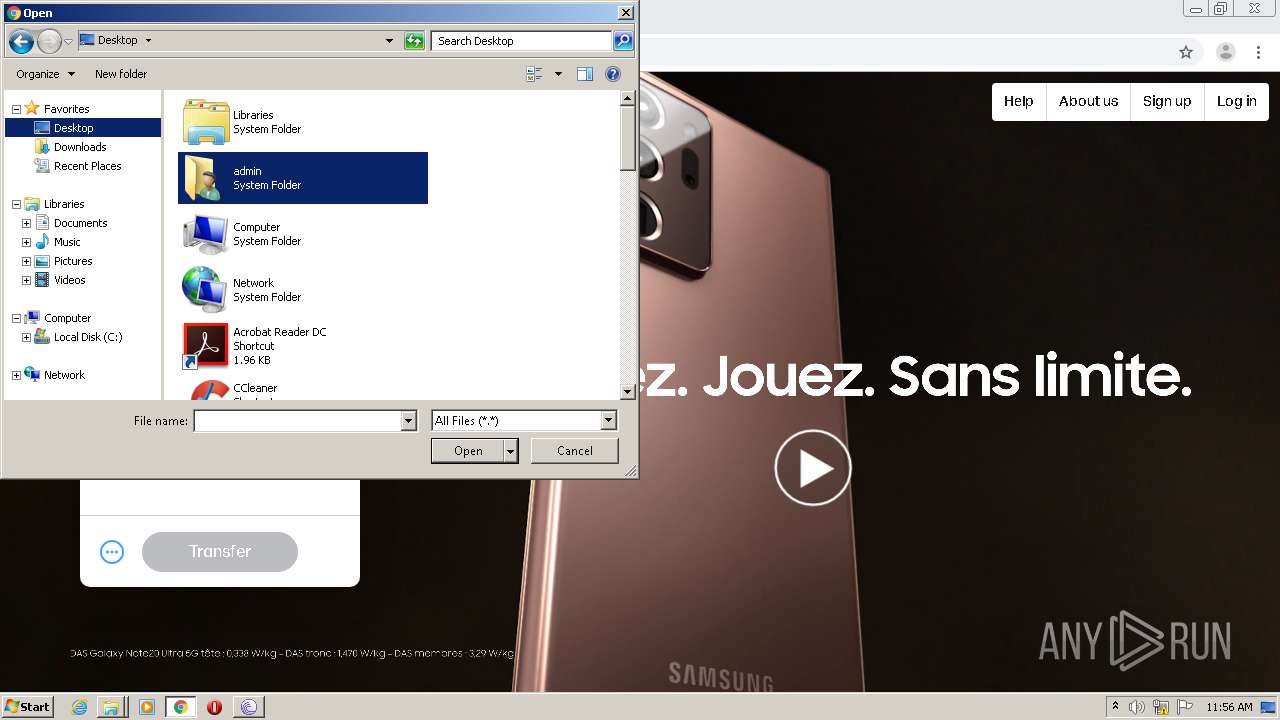This screenshot has height=720, width=1280.
Task: Select Local Disk (C:) in tree
Action: (88, 337)
